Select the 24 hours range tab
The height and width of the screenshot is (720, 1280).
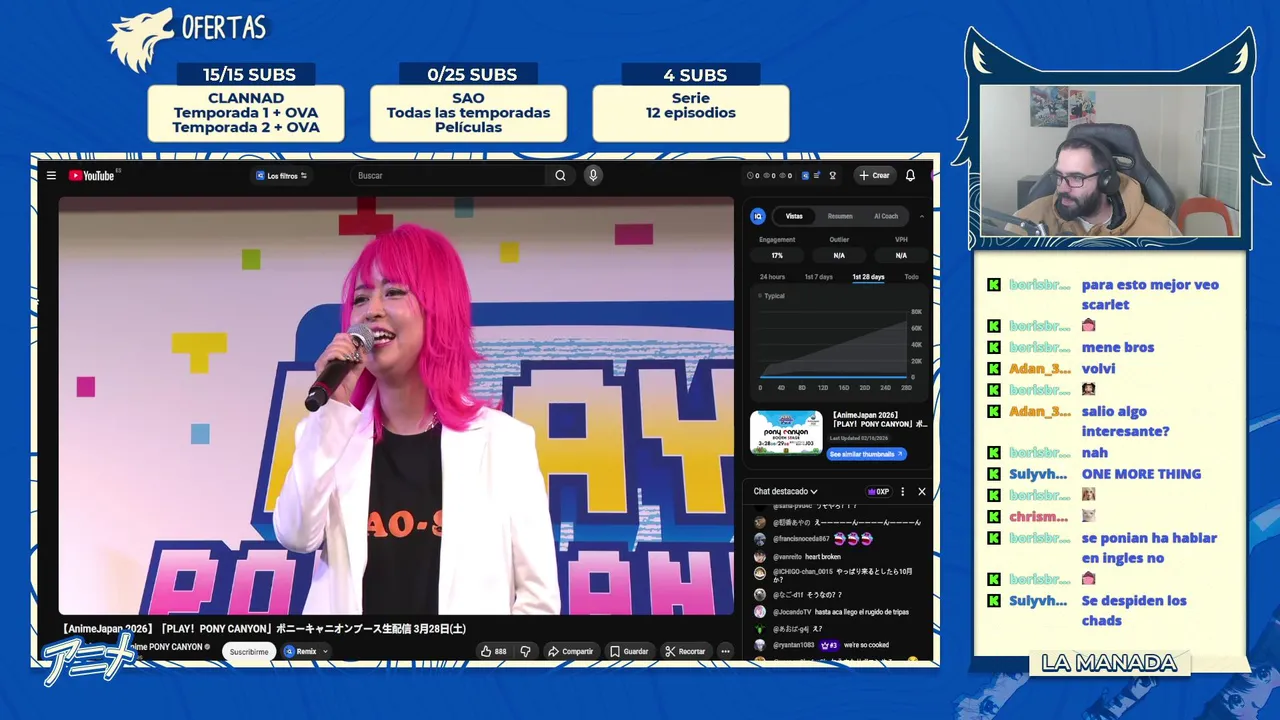coord(772,277)
